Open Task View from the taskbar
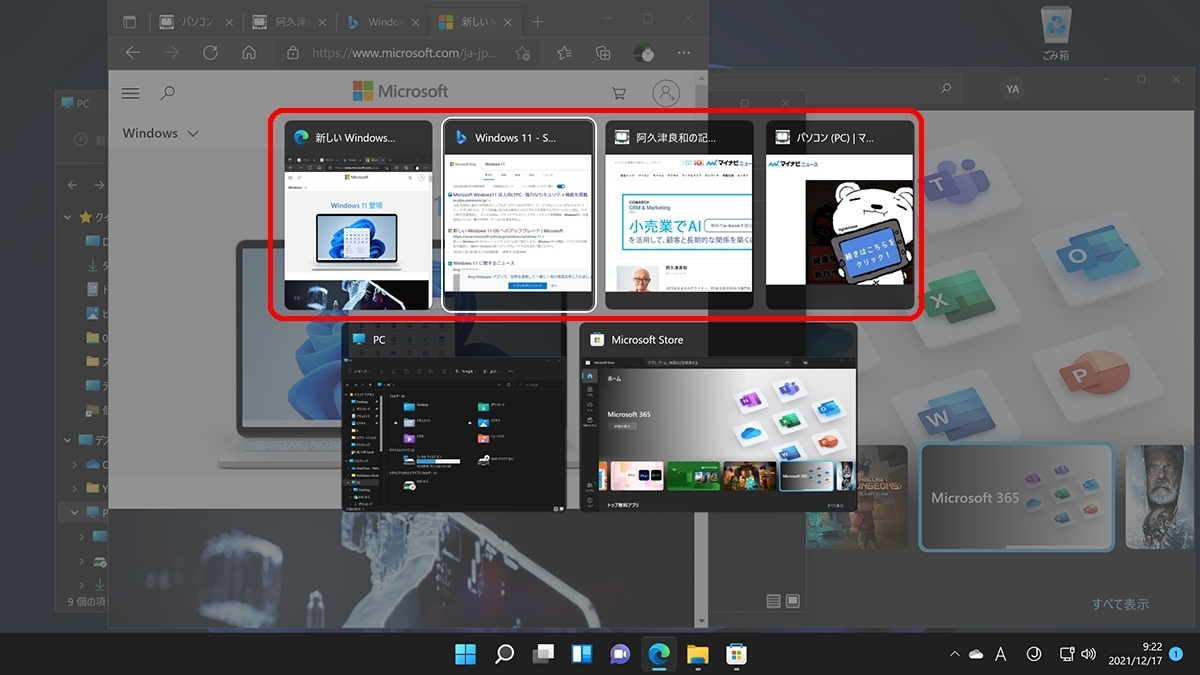The width and height of the screenshot is (1200, 675). pyautogui.click(x=543, y=654)
